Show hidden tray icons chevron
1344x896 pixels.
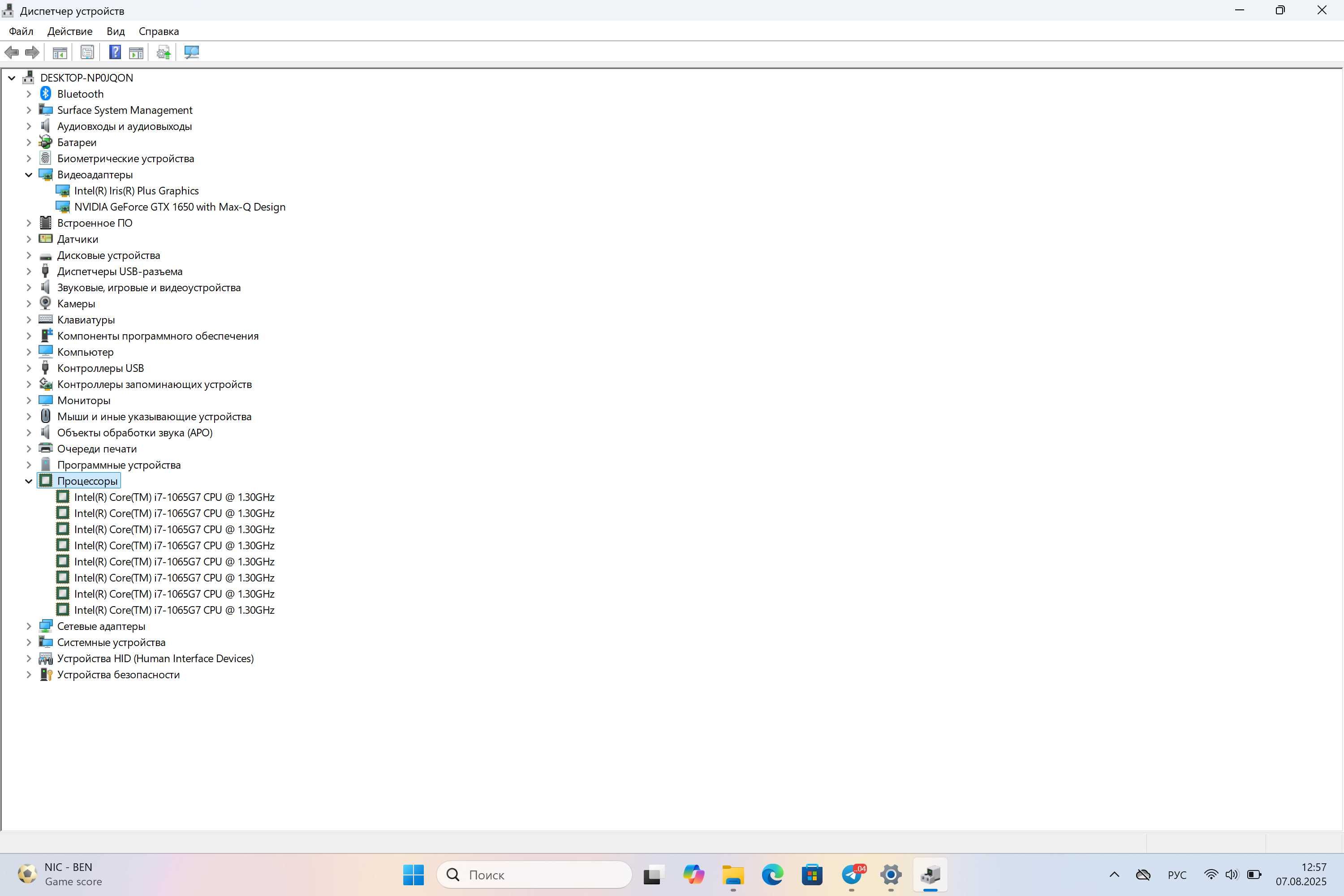(x=1114, y=874)
